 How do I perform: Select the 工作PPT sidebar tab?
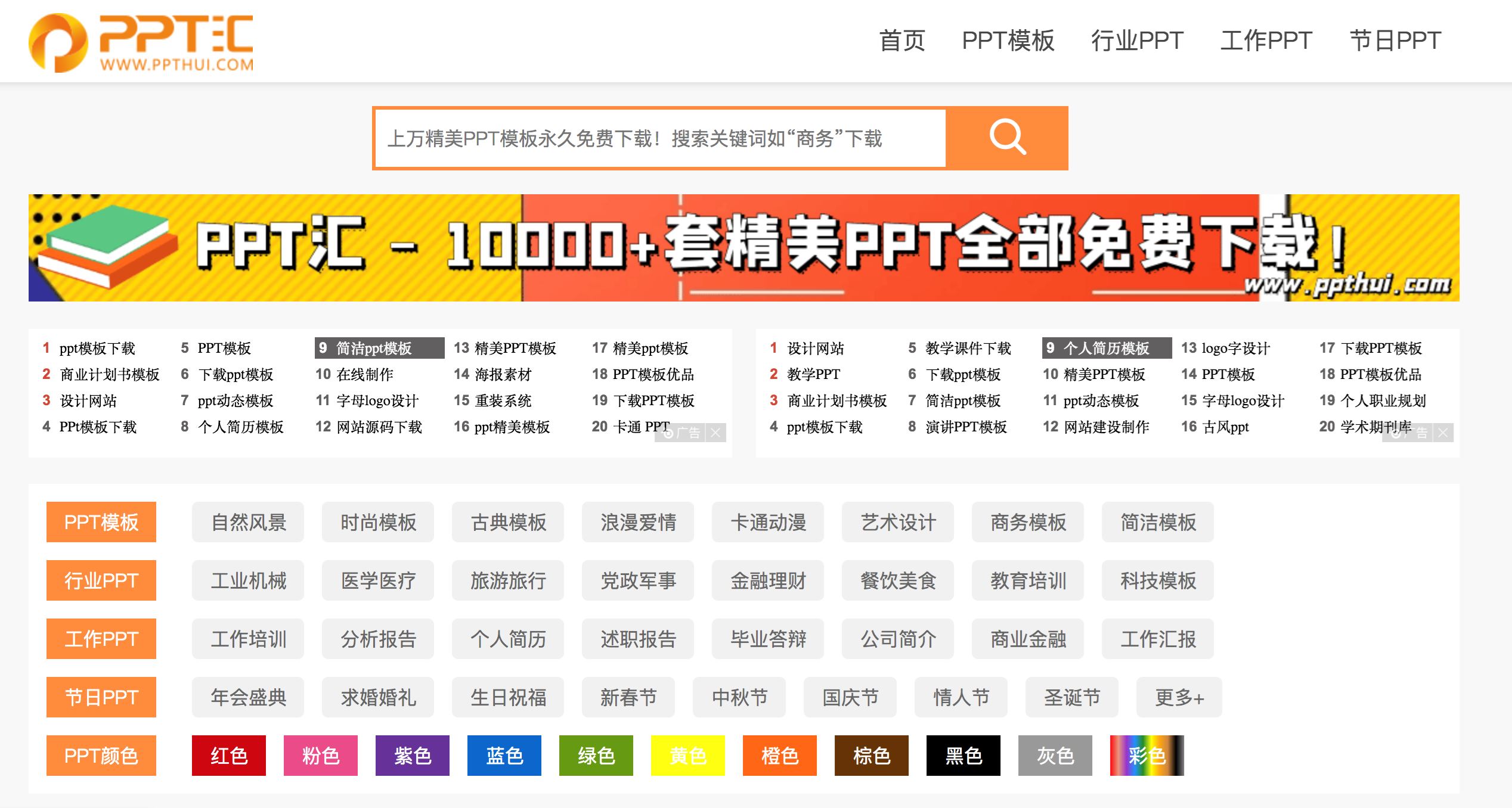coord(100,638)
